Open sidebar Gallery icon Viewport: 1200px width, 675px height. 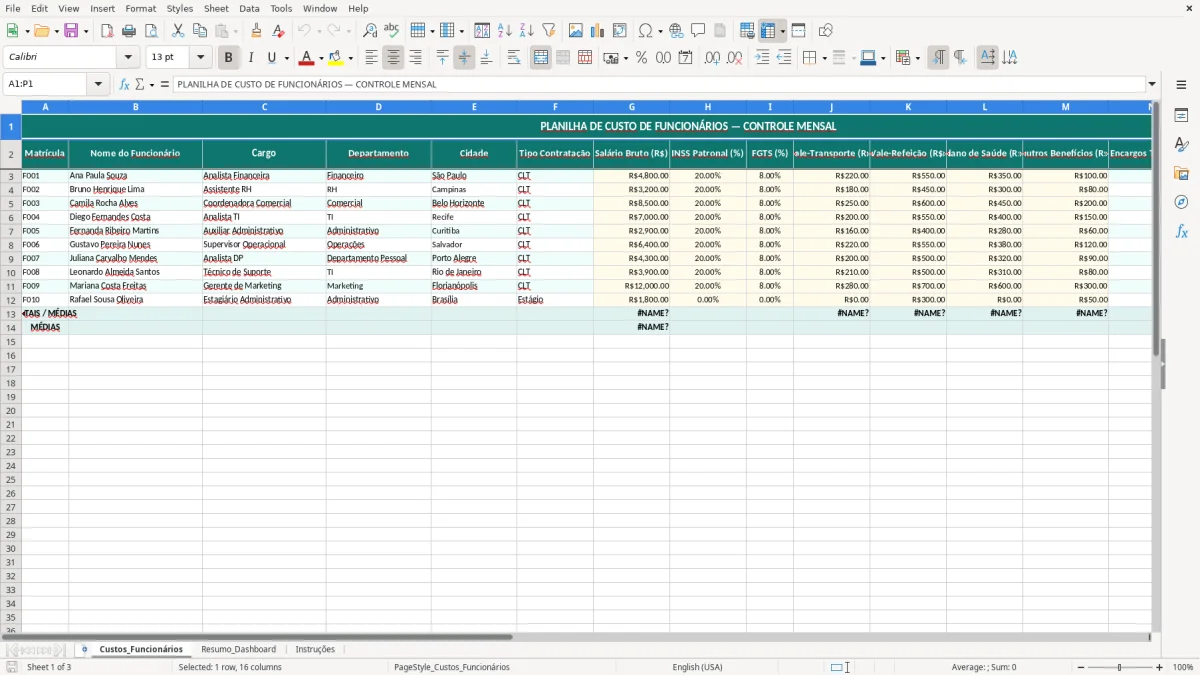click(1181, 173)
